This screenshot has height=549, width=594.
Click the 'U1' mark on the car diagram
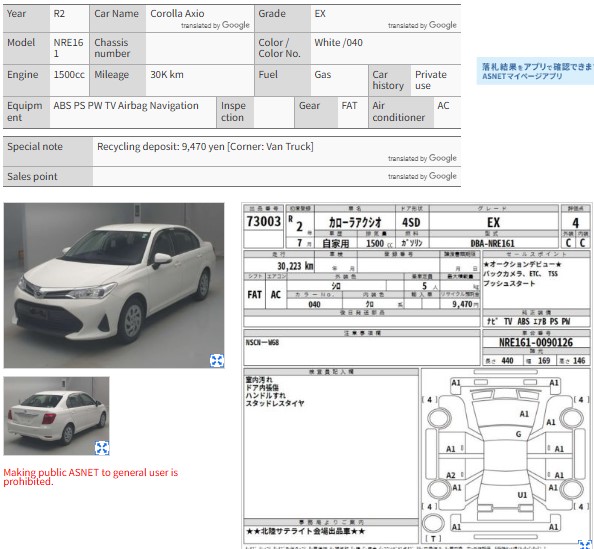pyautogui.click(x=522, y=495)
